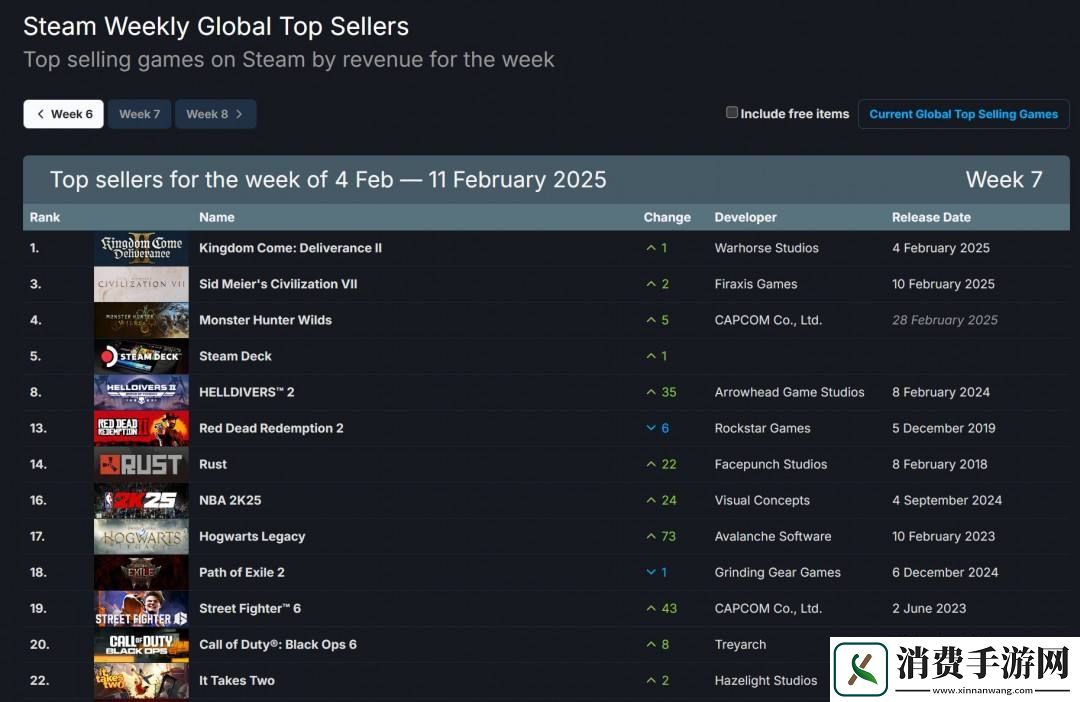Open the Rust game logo image
The width and height of the screenshot is (1080, 702).
tap(141, 464)
